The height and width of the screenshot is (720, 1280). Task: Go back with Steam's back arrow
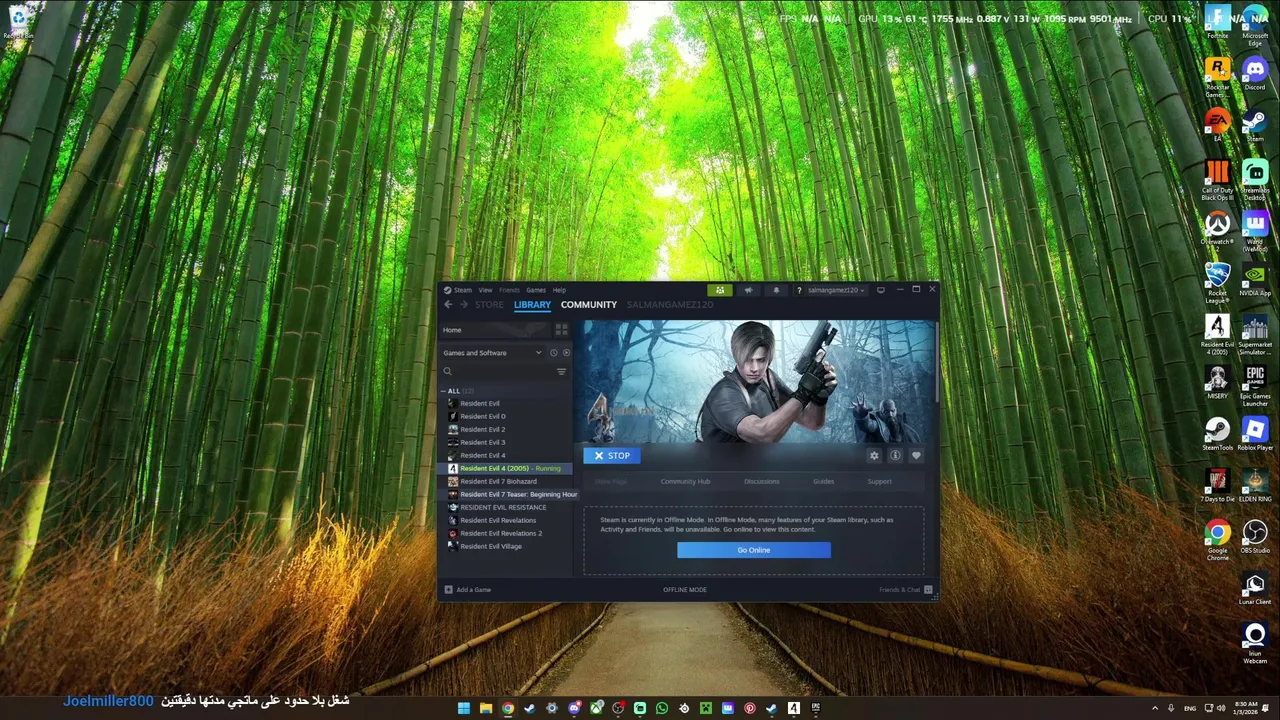[448, 305]
